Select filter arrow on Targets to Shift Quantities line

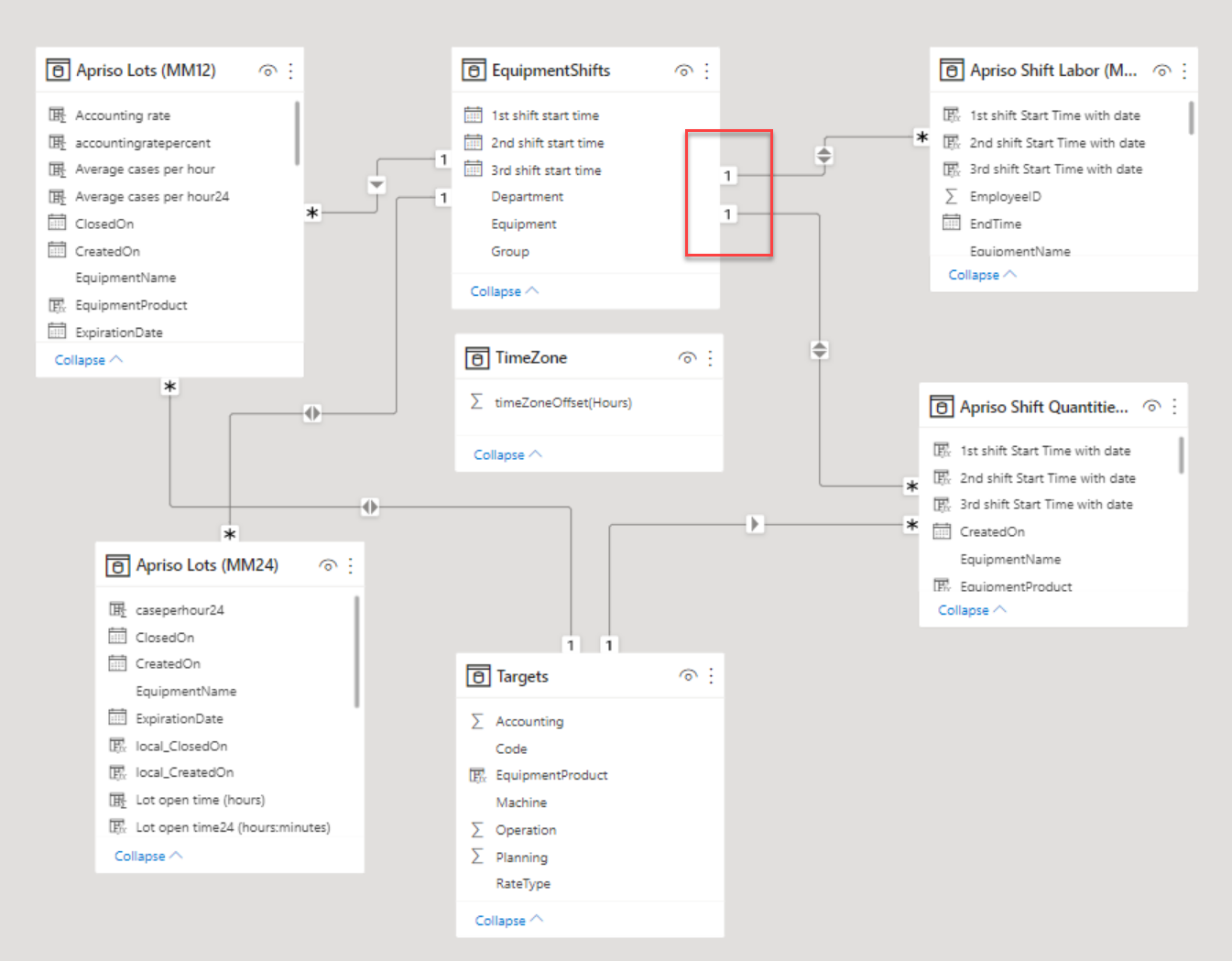tap(755, 524)
